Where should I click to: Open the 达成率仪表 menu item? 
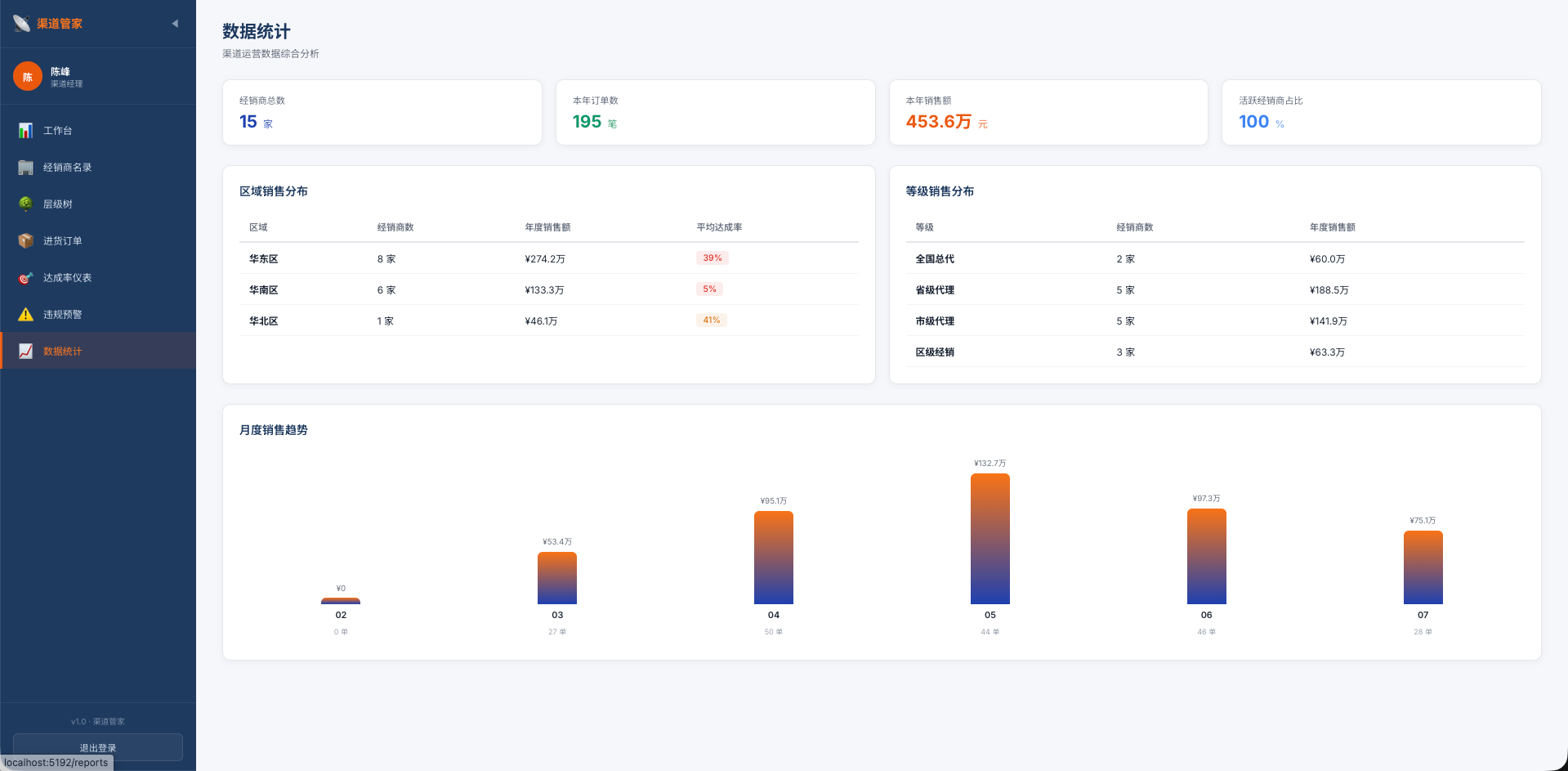98,278
